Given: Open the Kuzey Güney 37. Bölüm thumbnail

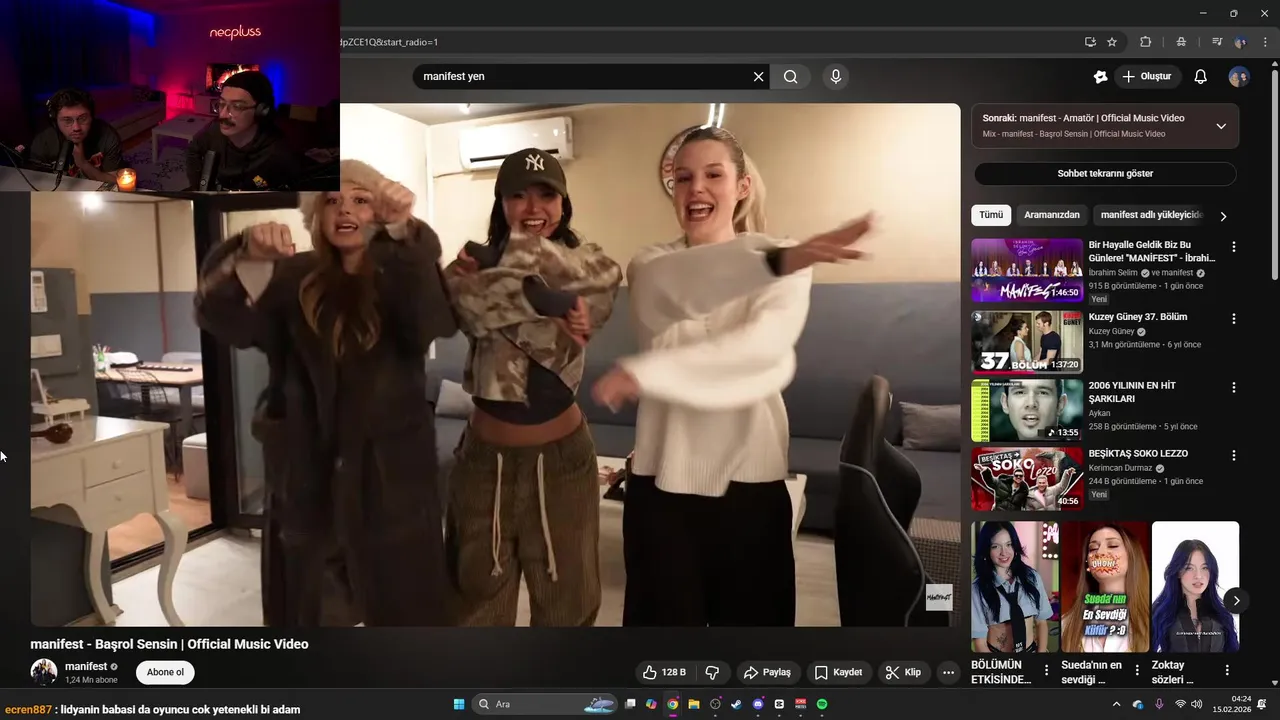Looking at the screenshot, I should tap(1027, 342).
